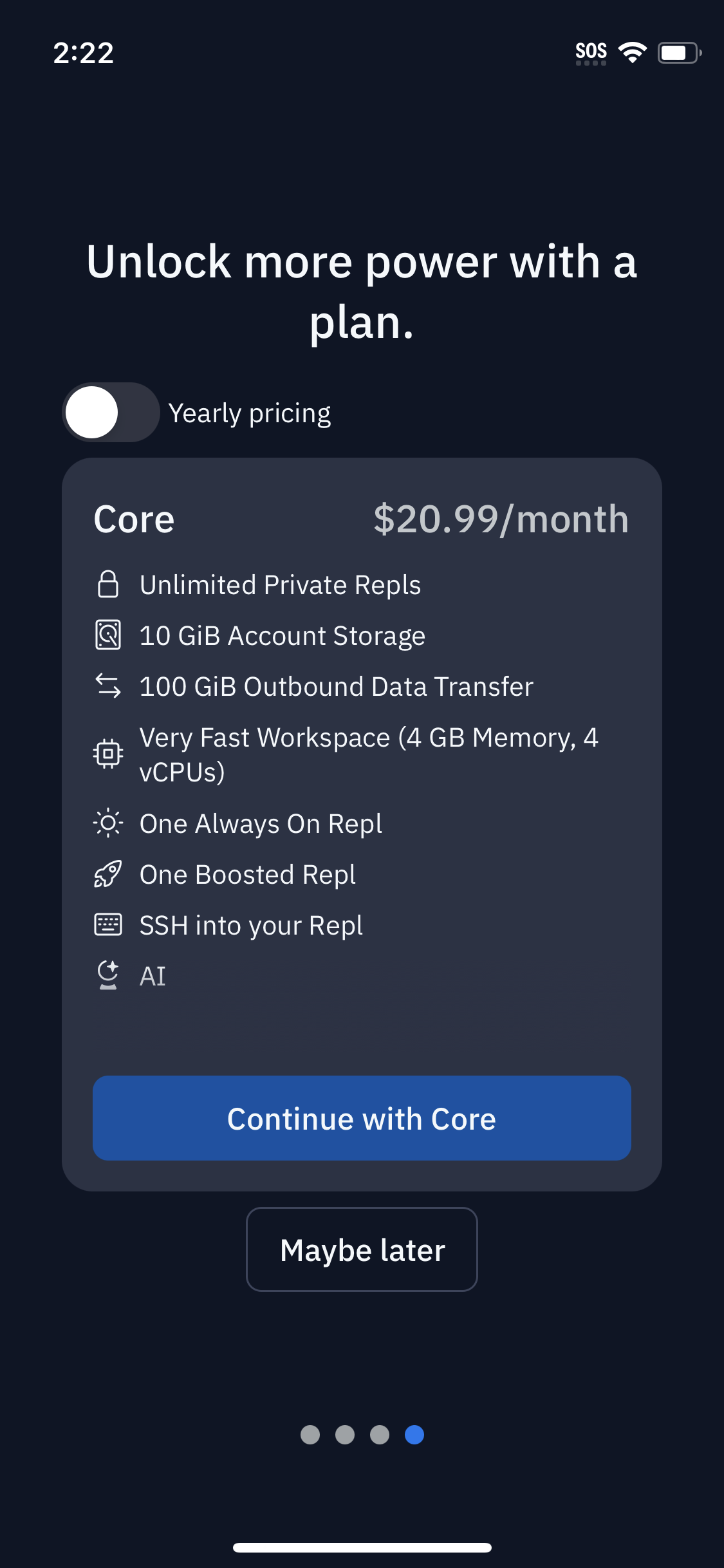Tap the battery status icon
Viewport: 724px width, 1568px height.
[679, 52]
